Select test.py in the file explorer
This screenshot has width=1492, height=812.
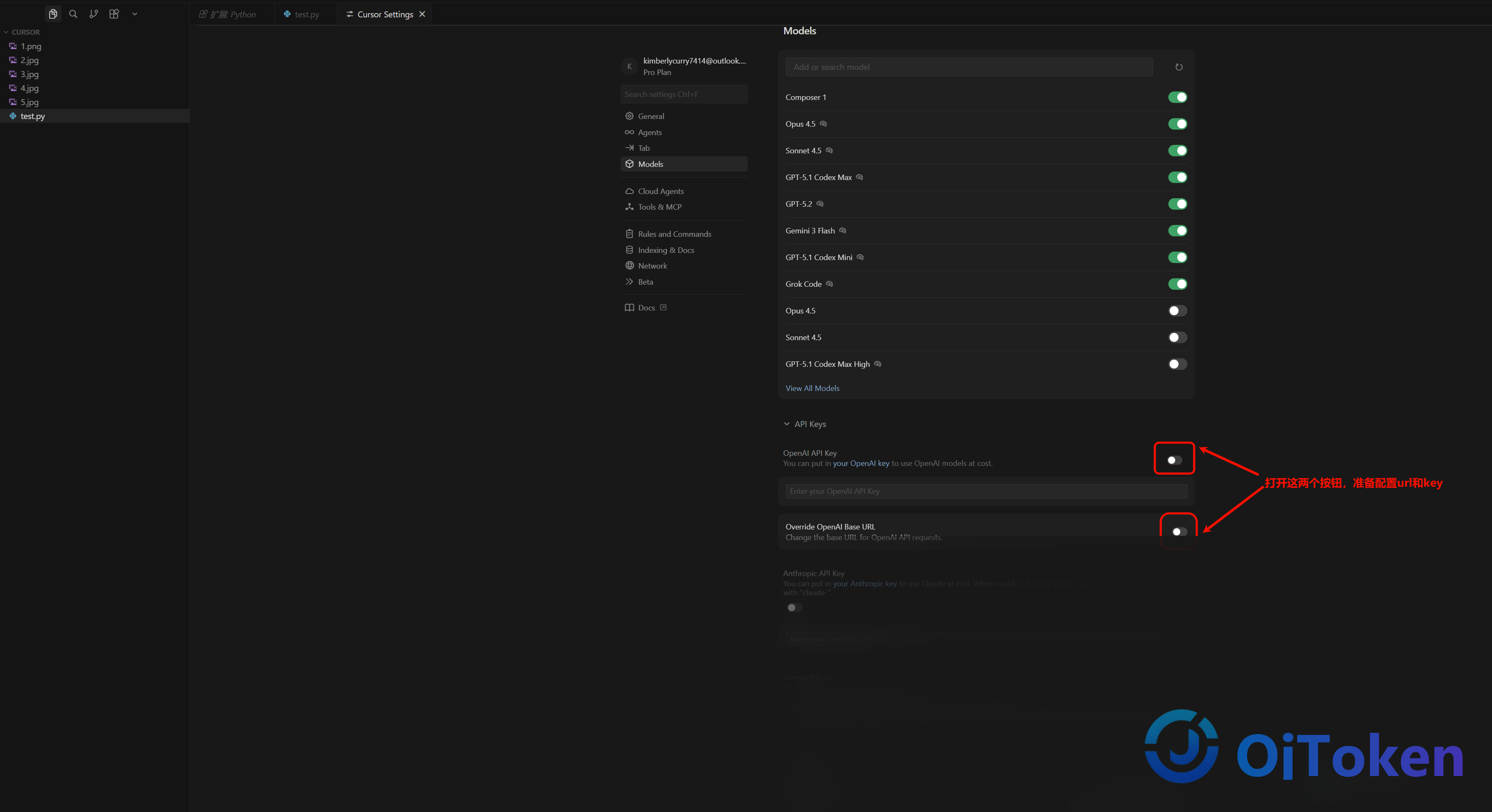(x=94, y=116)
